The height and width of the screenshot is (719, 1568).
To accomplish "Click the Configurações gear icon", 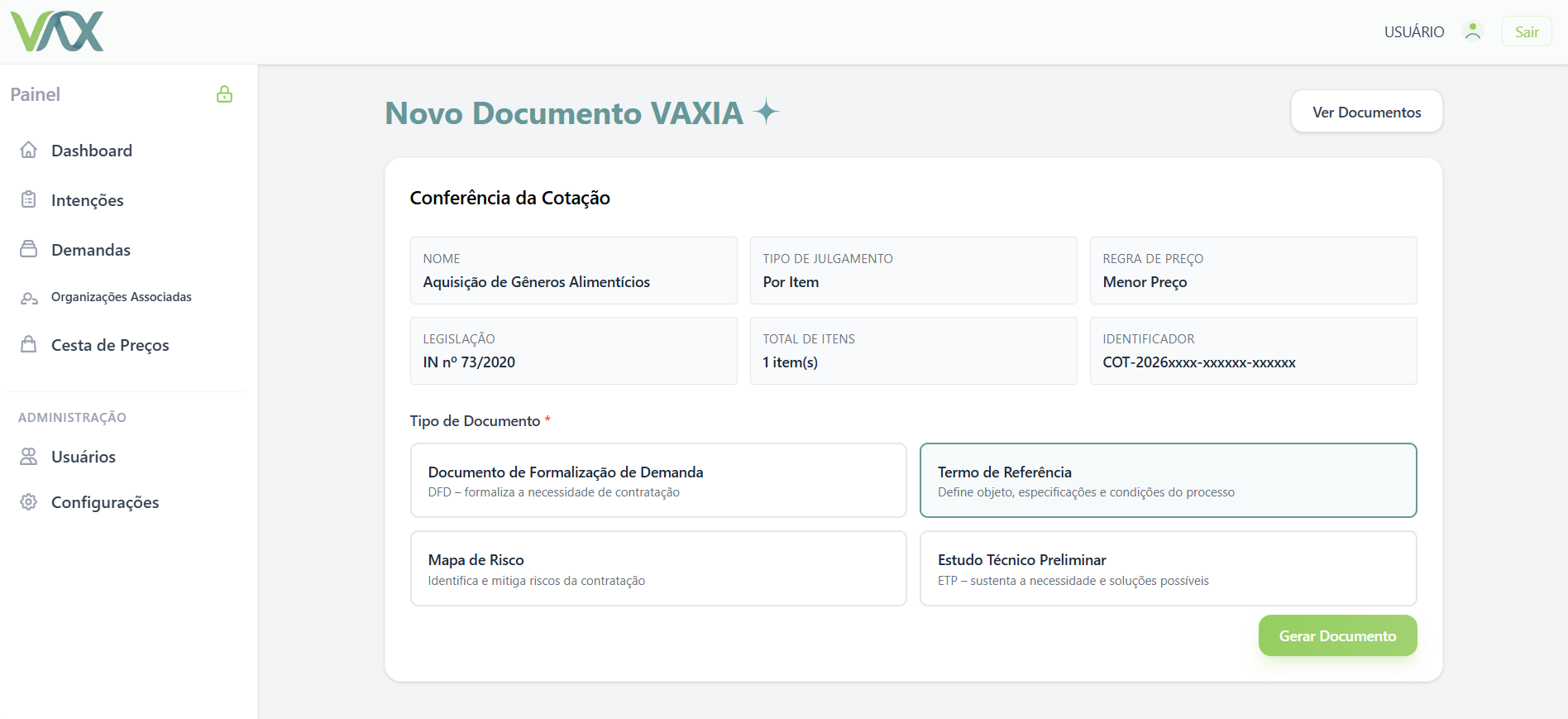I will point(29,501).
